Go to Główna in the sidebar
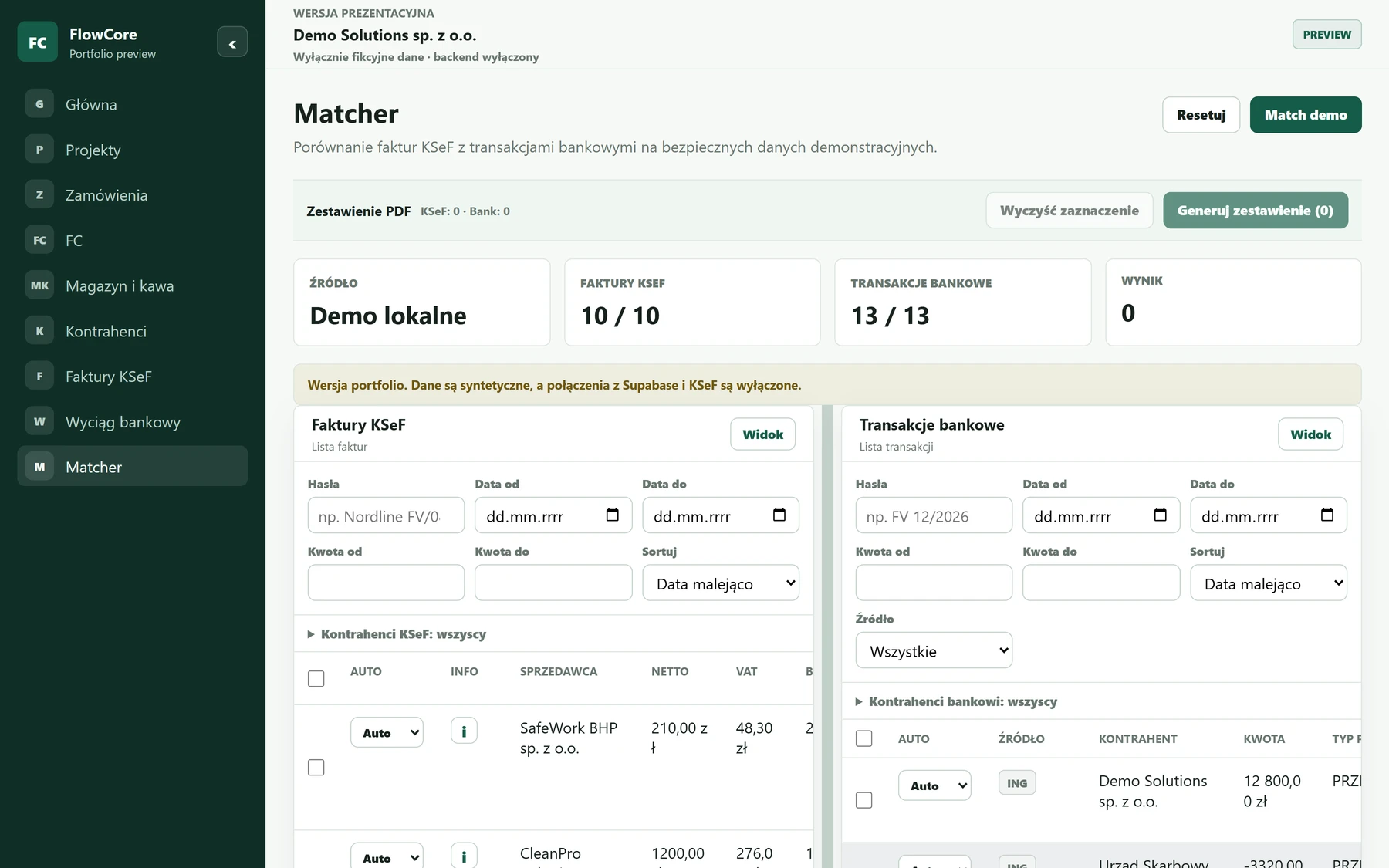 (133, 104)
